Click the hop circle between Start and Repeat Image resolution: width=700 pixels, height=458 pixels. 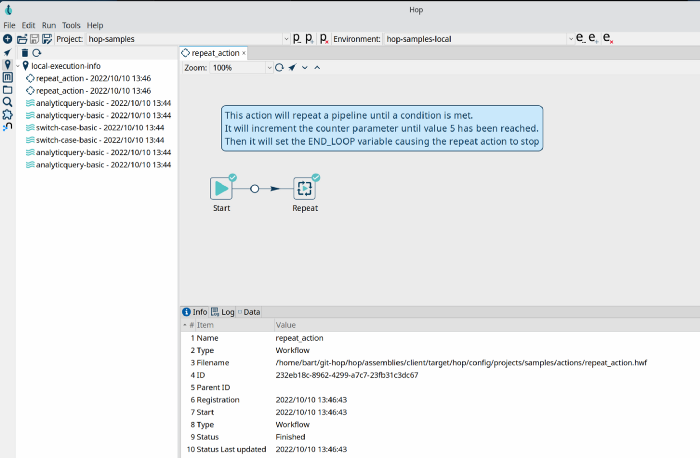click(x=254, y=189)
